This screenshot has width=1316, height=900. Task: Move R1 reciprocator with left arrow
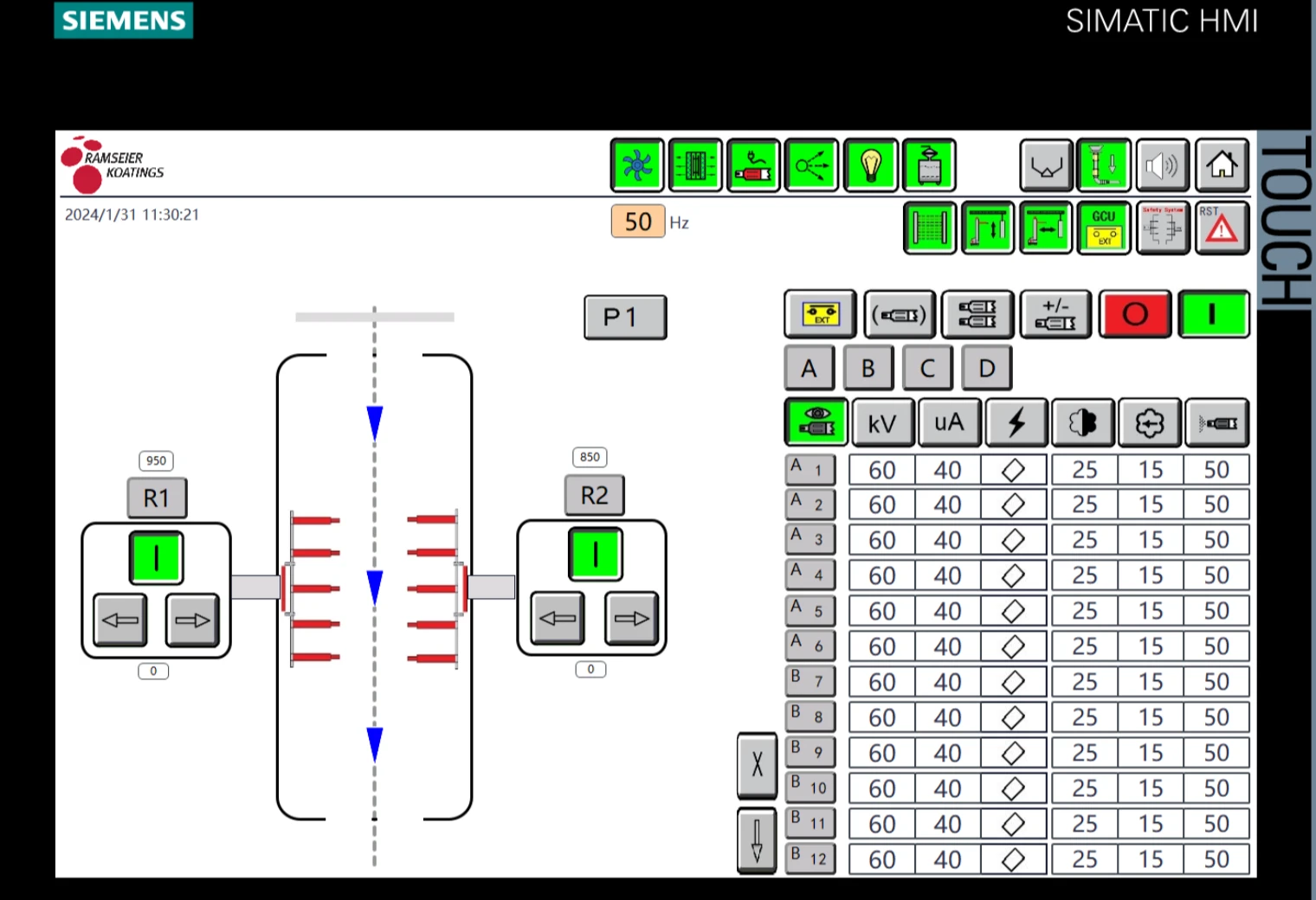coord(119,620)
